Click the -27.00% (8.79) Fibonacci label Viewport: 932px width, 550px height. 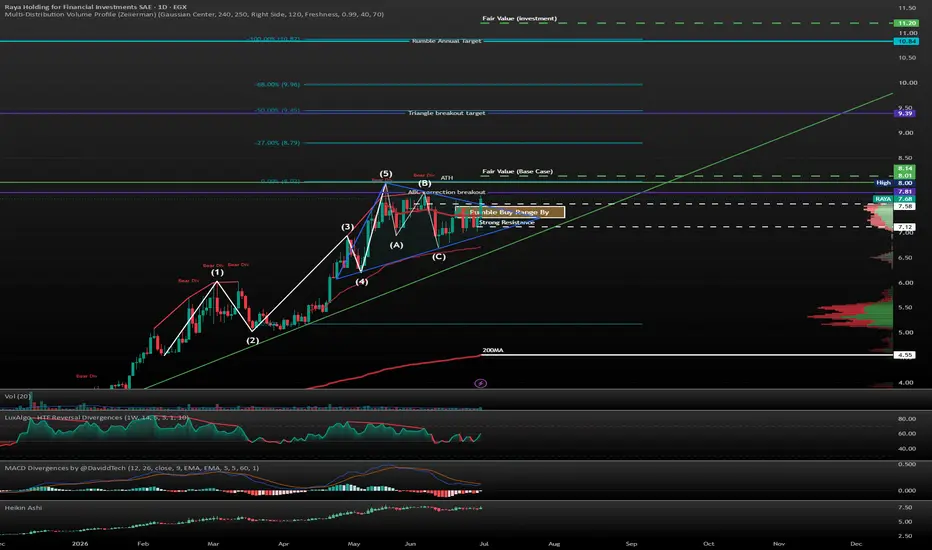[x=278, y=143]
